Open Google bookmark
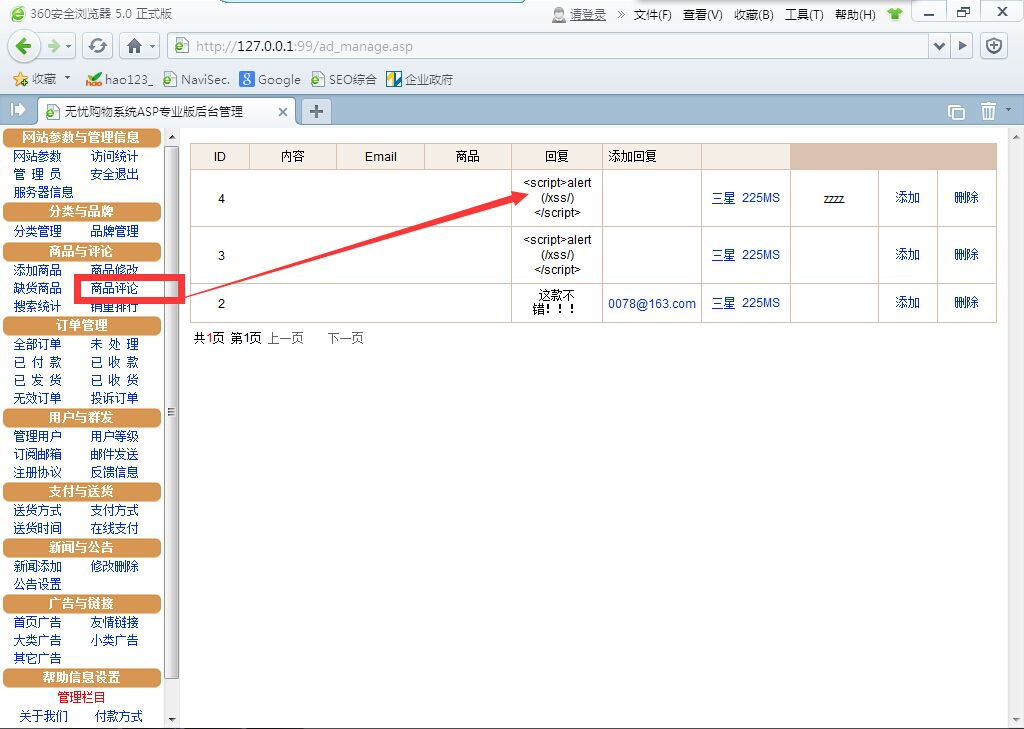 (x=270, y=79)
